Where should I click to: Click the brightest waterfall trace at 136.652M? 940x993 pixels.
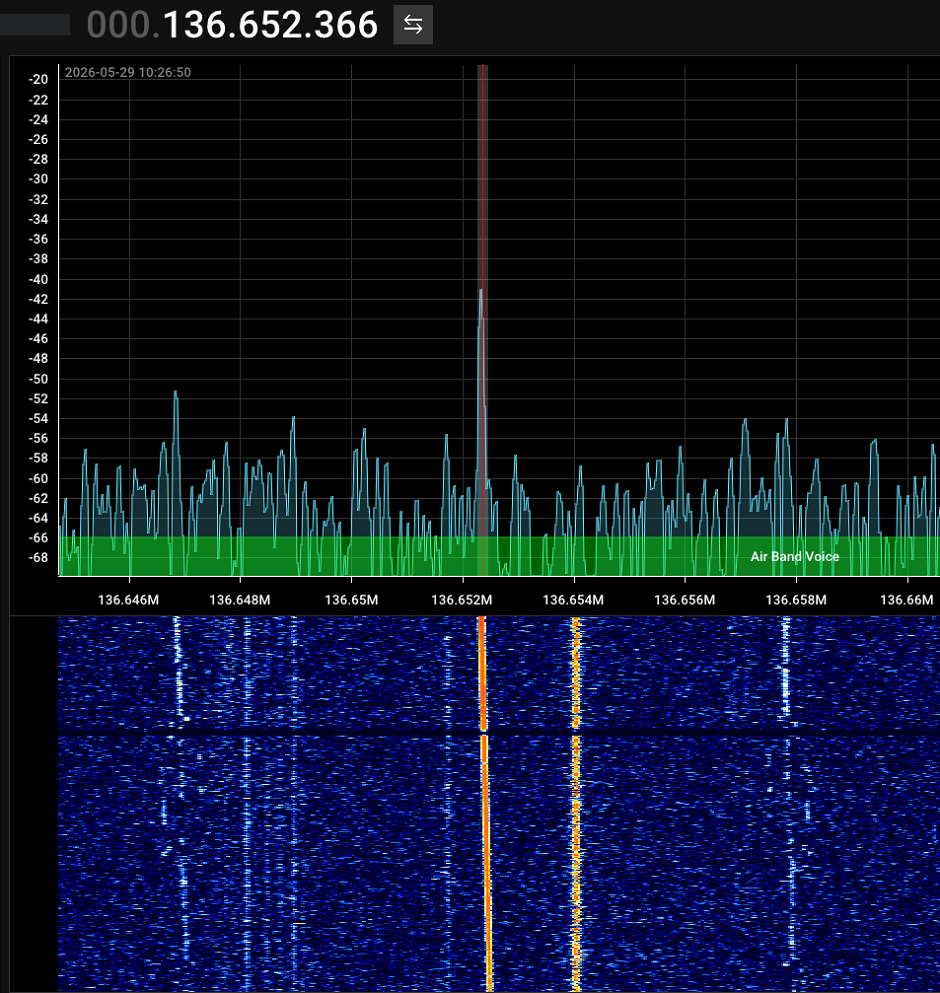pyautogui.click(x=485, y=804)
